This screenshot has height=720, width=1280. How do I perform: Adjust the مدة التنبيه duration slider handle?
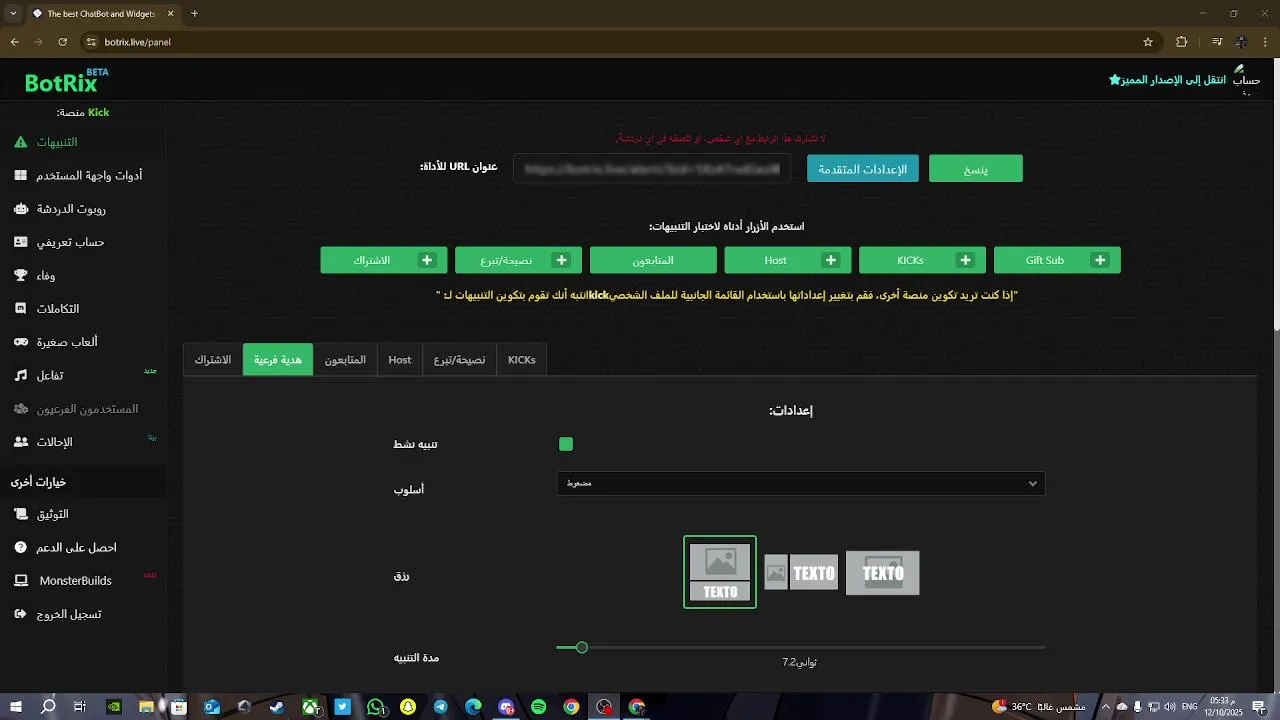point(582,648)
